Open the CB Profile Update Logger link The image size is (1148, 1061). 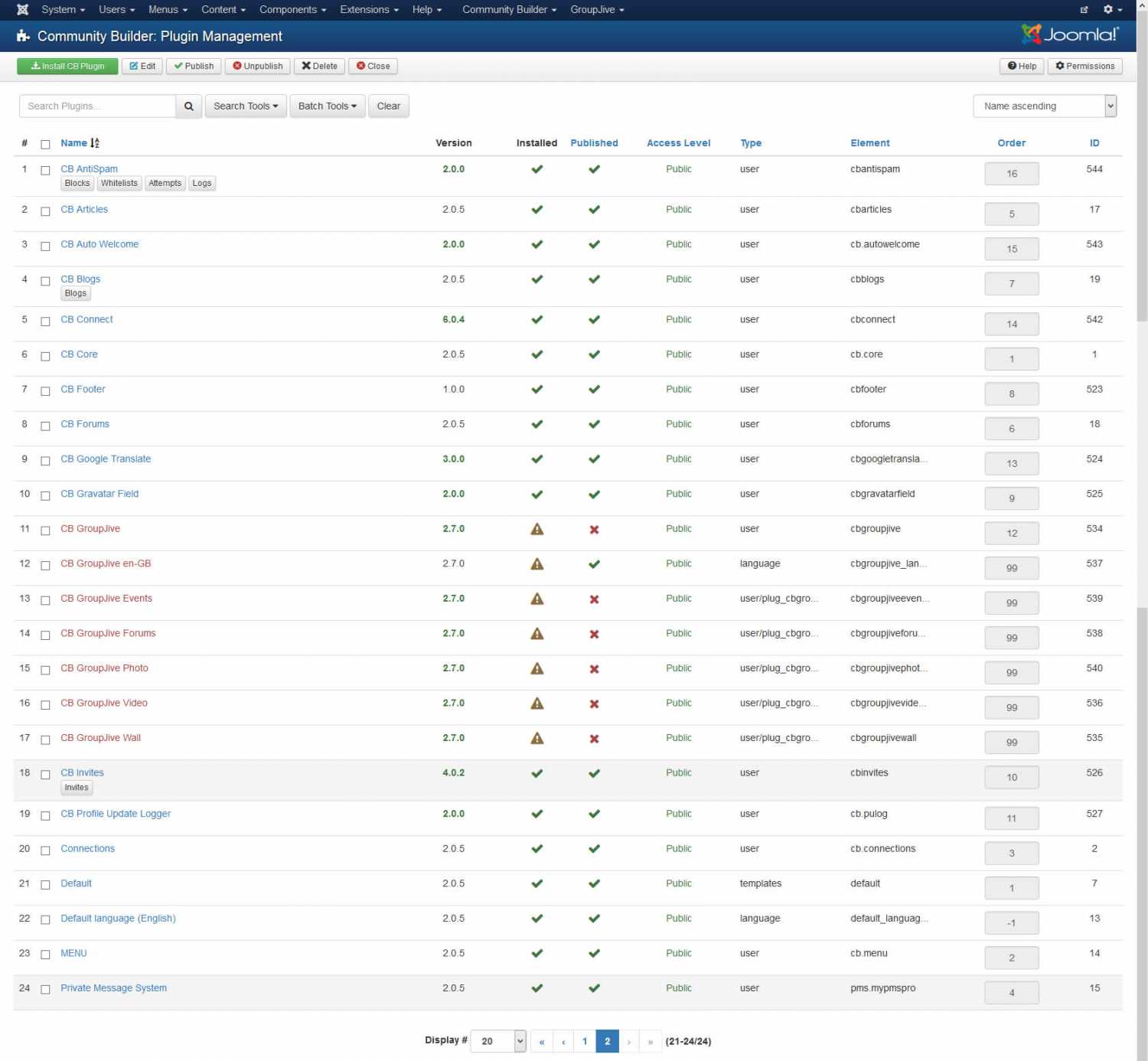pyautogui.click(x=116, y=814)
